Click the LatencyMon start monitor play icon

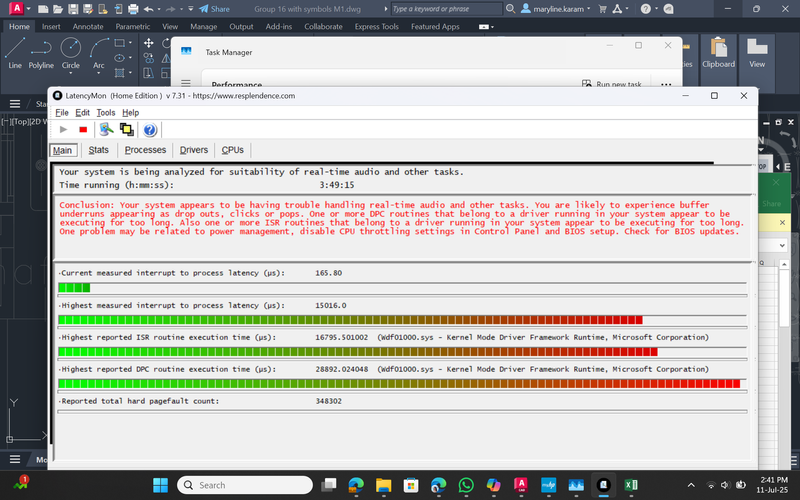(x=63, y=130)
